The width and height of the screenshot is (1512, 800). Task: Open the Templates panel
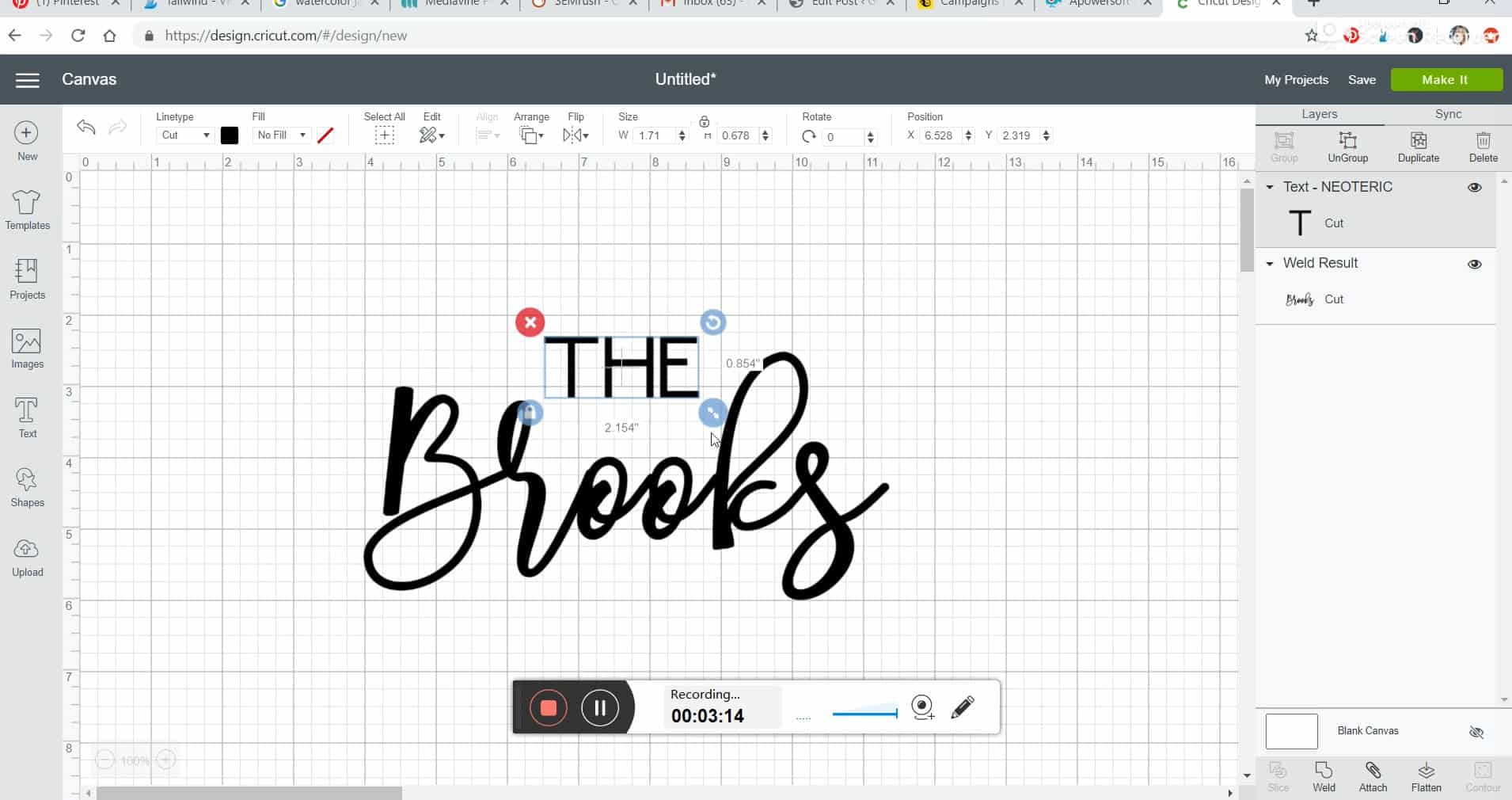click(x=27, y=210)
